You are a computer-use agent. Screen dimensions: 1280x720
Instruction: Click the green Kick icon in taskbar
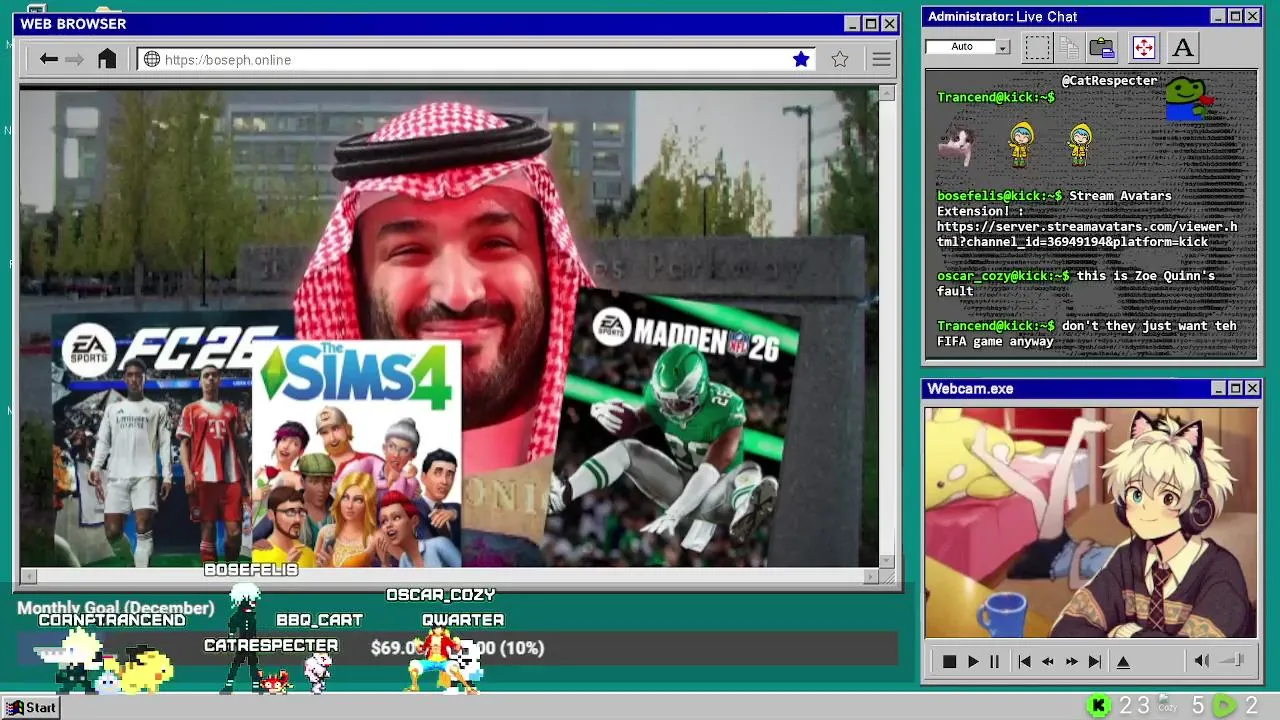point(1098,706)
